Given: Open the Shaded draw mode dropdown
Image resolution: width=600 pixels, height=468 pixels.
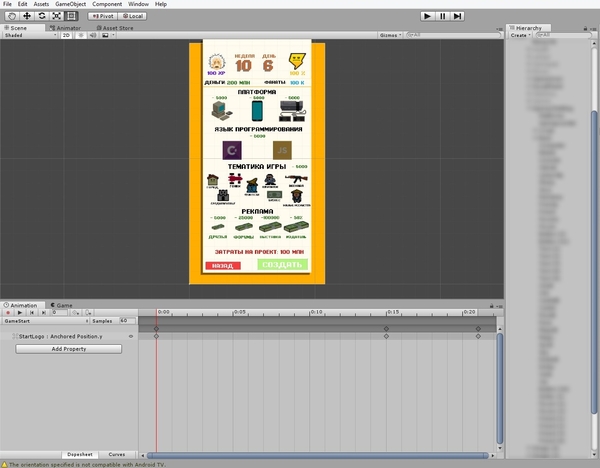Looking at the screenshot, I should (x=28, y=35).
